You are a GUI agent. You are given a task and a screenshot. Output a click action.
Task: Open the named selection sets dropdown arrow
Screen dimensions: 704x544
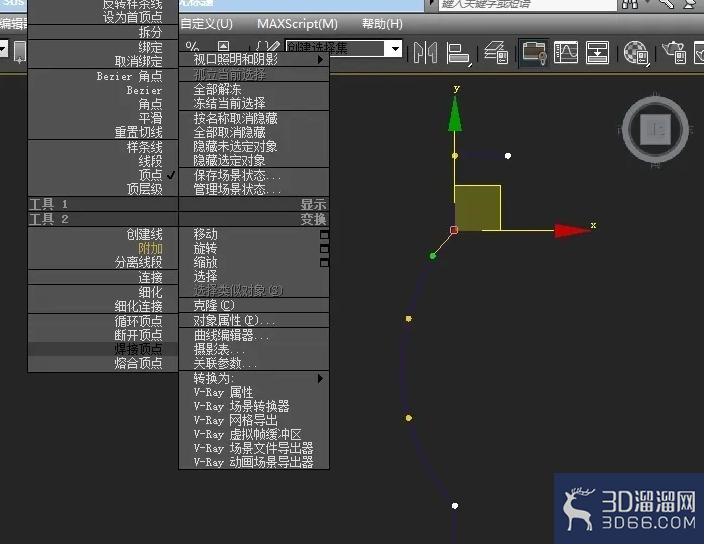[x=395, y=48]
